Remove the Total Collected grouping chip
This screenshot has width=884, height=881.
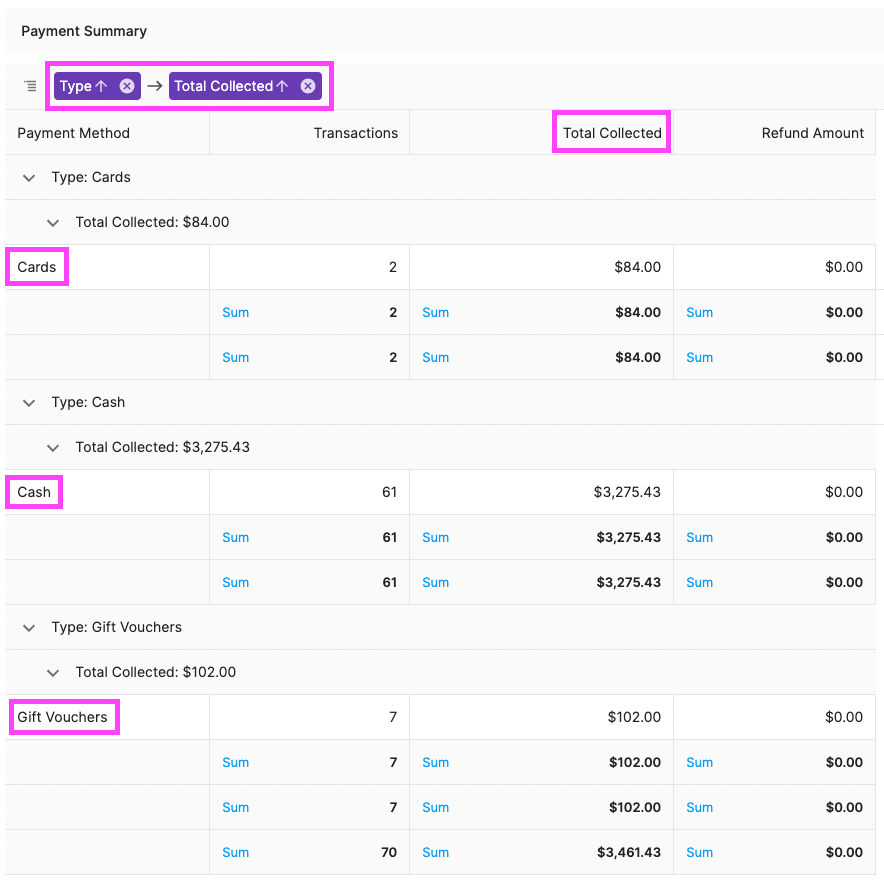[308, 86]
